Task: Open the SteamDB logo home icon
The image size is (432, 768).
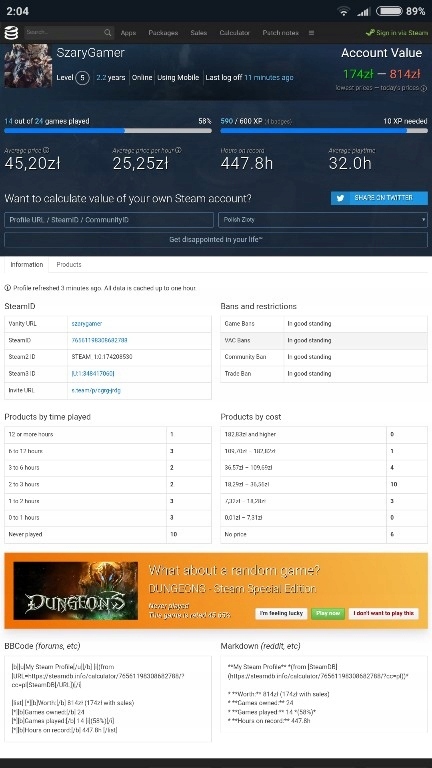Action: click(x=11, y=33)
